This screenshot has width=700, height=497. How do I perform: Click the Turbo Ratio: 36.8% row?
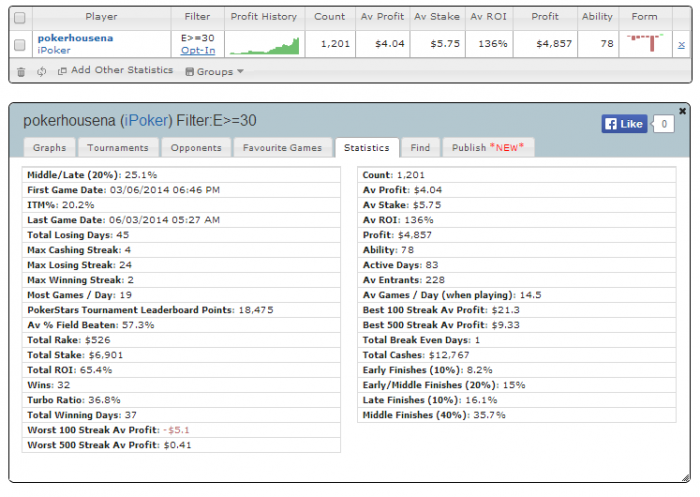(181, 400)
